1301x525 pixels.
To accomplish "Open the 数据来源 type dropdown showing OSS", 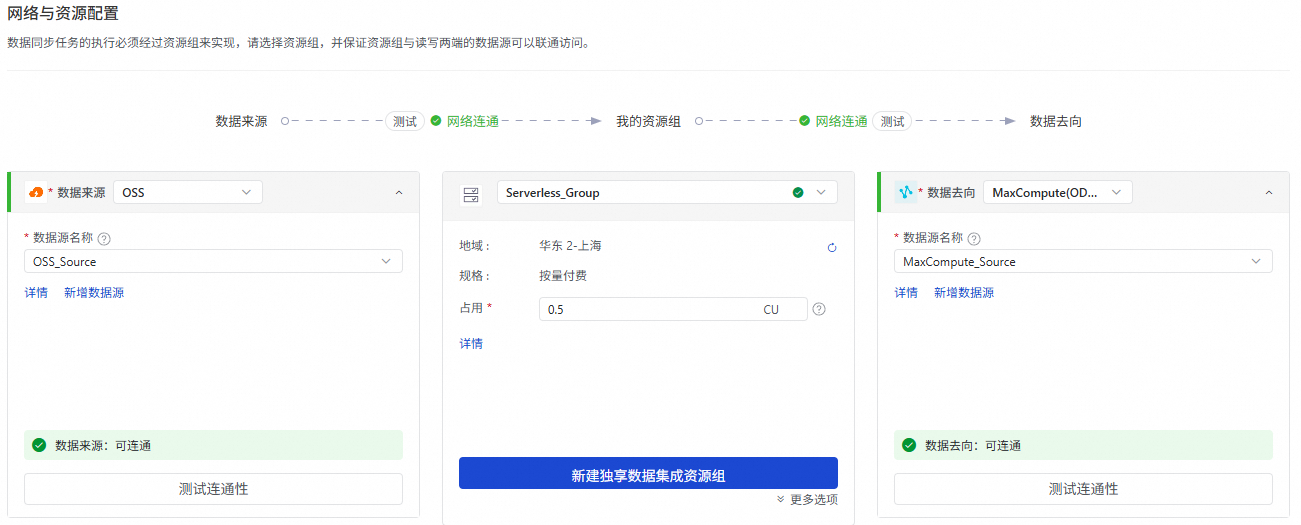I will coord(188,192).
